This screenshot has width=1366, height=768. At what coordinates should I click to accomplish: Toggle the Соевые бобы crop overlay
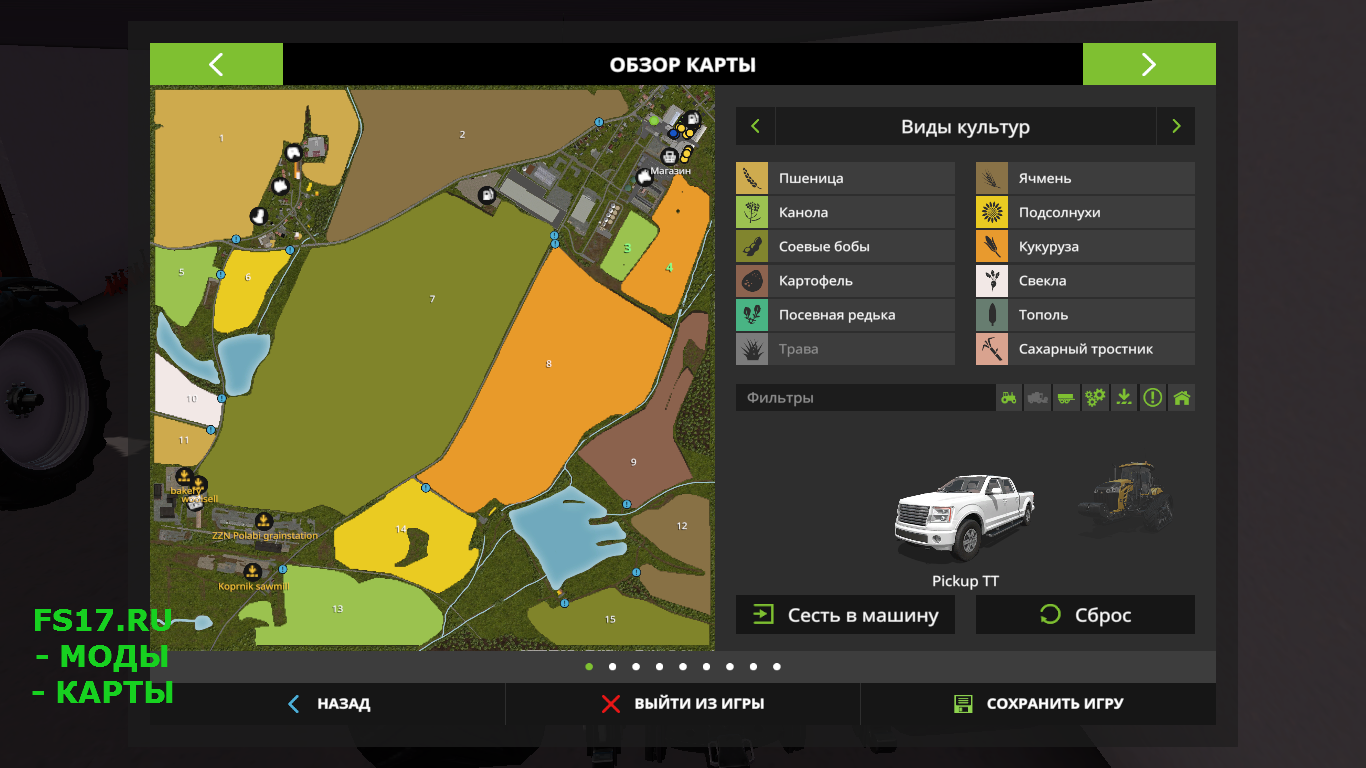(x=845, y=246)
